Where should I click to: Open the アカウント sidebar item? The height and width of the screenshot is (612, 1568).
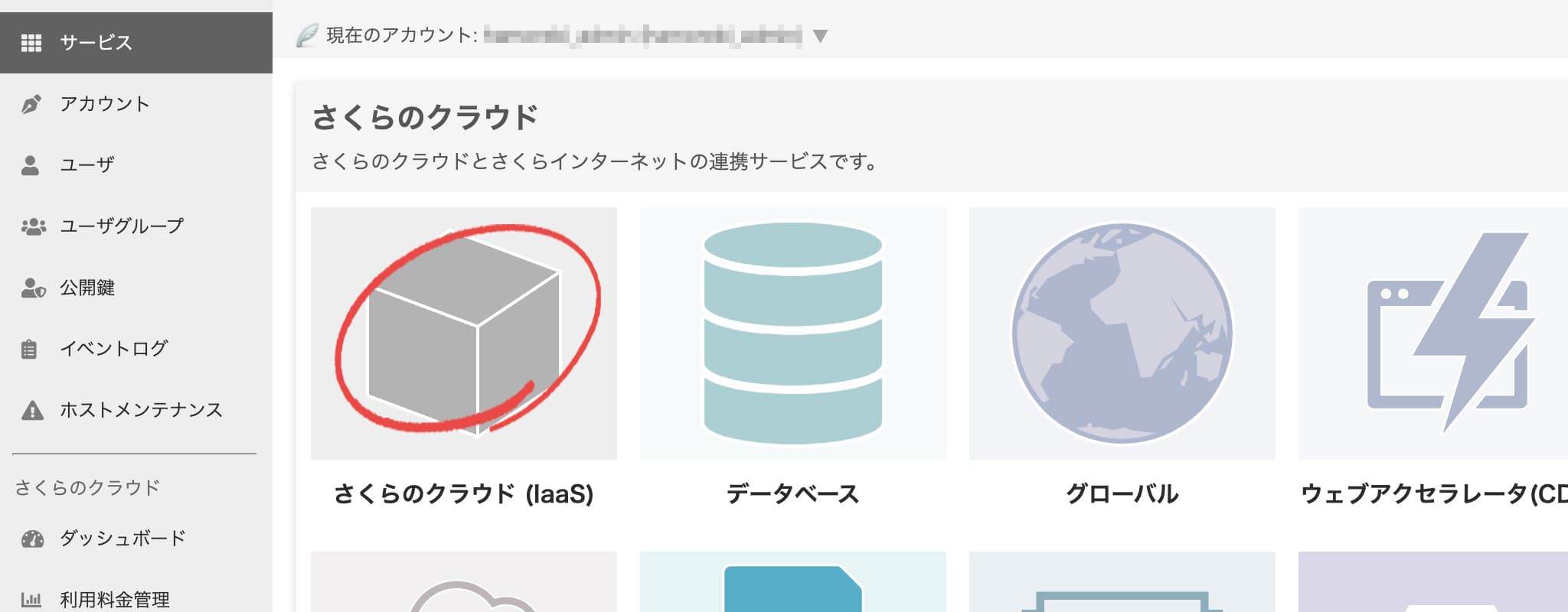[136, 104]
